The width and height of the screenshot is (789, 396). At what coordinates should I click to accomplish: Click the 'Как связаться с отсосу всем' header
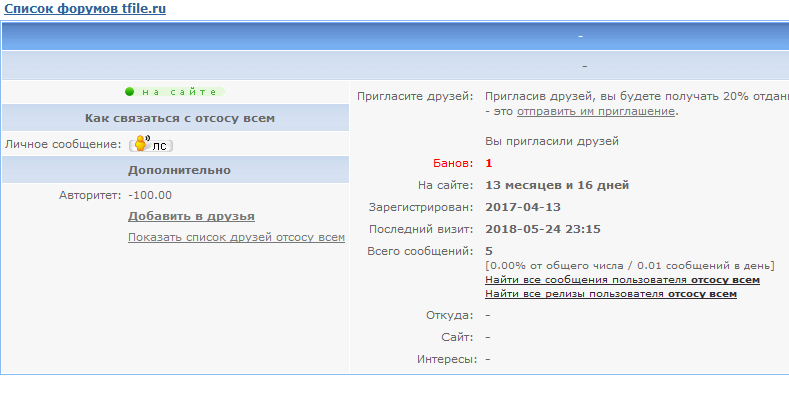pyautogui.click(x=176, y=118)
